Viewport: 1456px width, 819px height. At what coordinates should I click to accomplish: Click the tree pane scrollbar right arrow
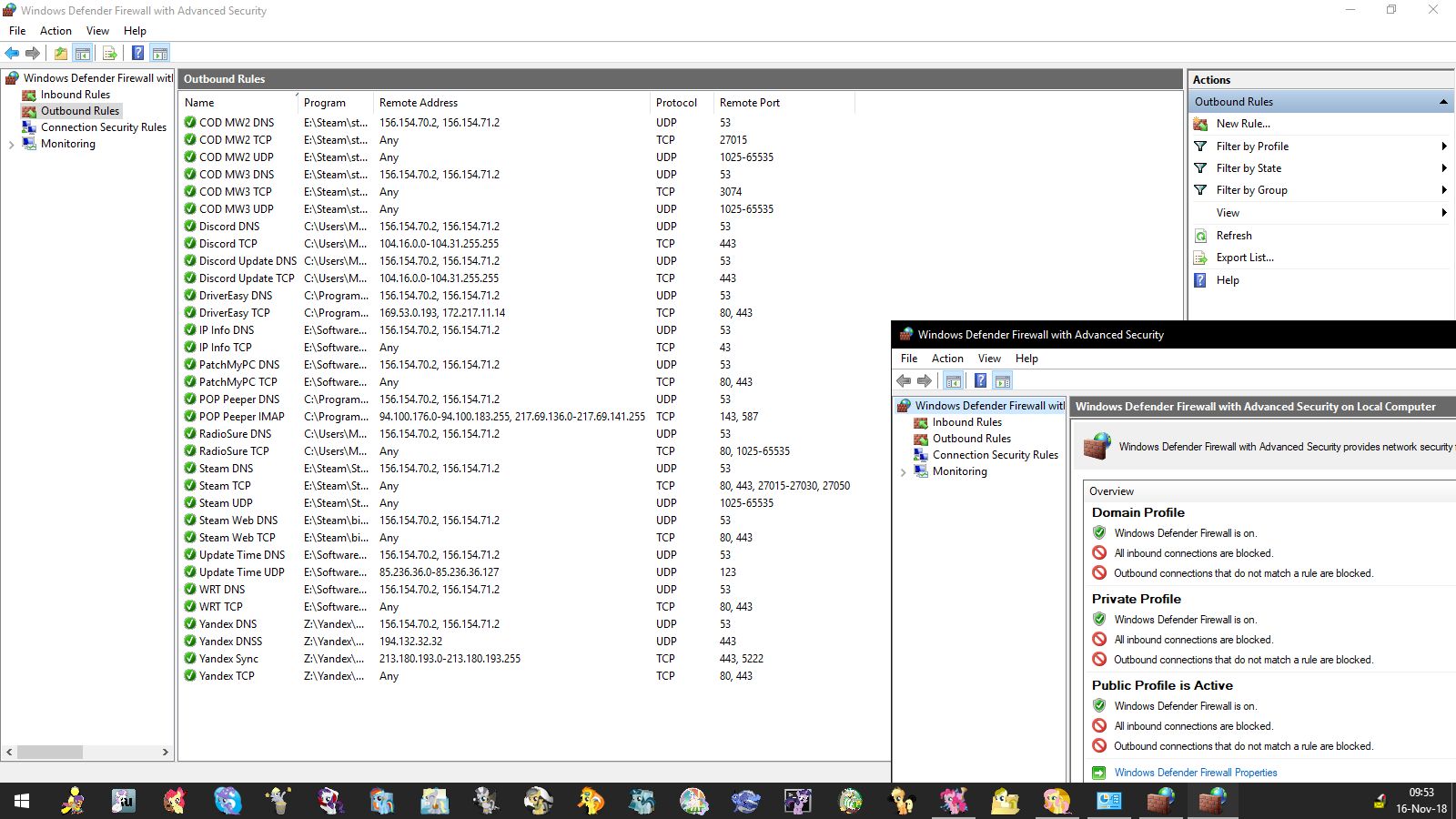165,753
